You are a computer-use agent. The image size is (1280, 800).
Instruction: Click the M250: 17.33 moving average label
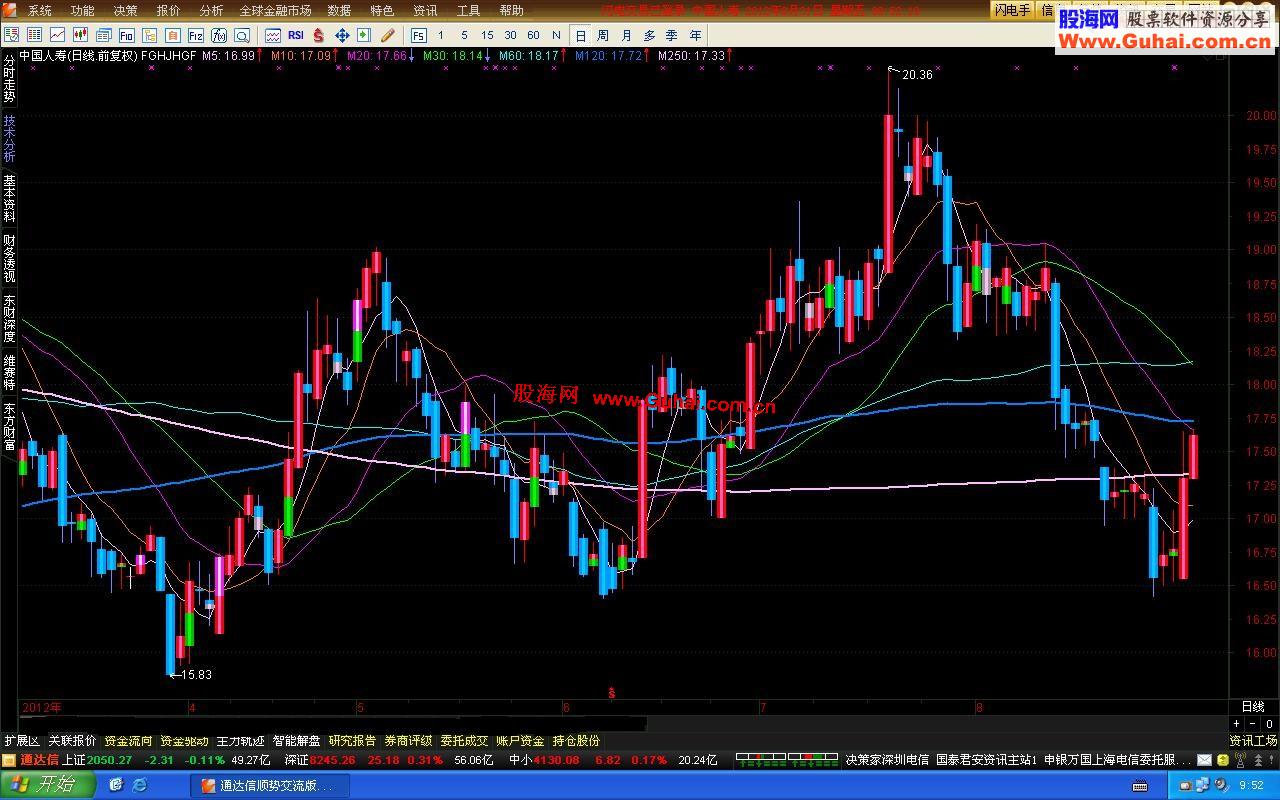tap(691, 56)
